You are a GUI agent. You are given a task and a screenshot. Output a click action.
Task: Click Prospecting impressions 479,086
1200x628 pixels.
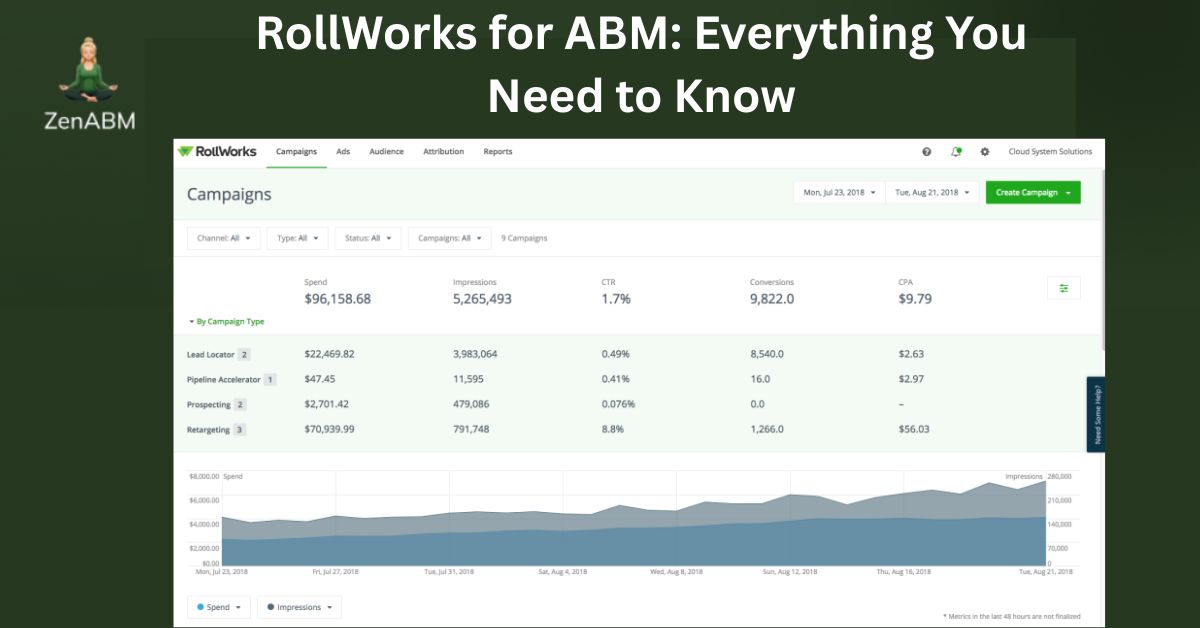471,404
